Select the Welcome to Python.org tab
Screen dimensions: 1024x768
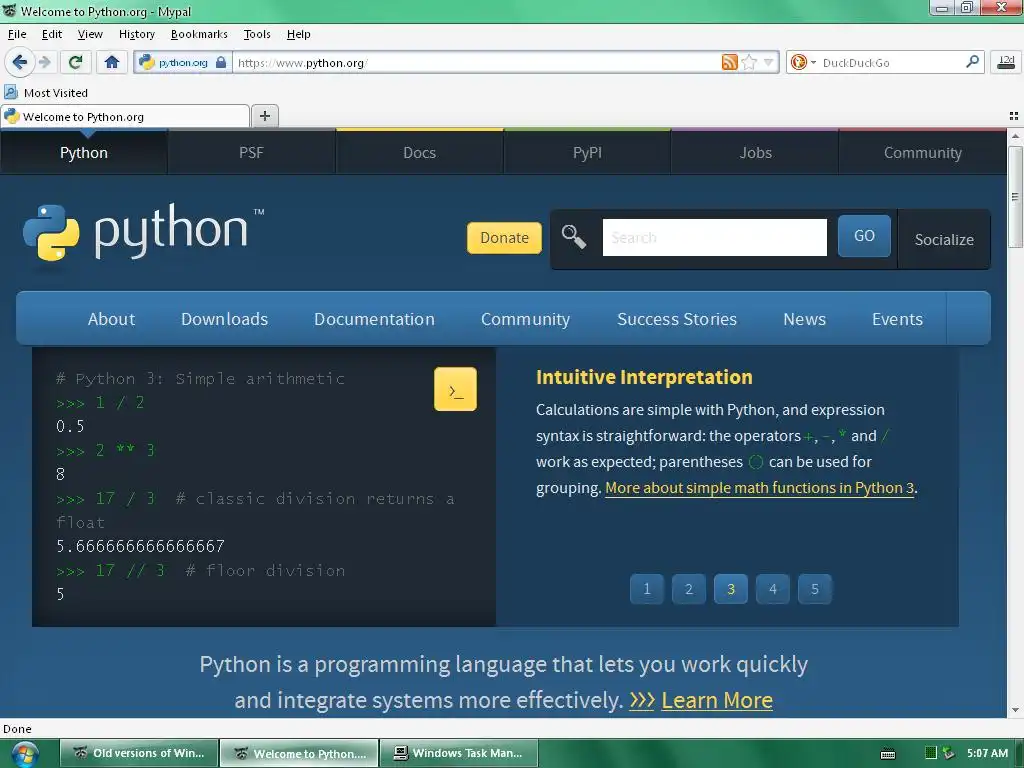[x=125, y=116]
